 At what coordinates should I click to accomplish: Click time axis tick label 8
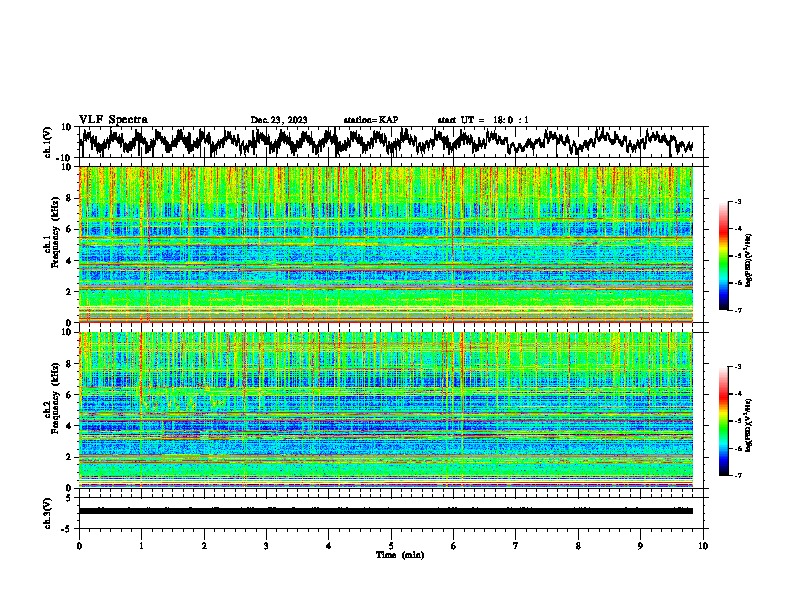(578, 546)
